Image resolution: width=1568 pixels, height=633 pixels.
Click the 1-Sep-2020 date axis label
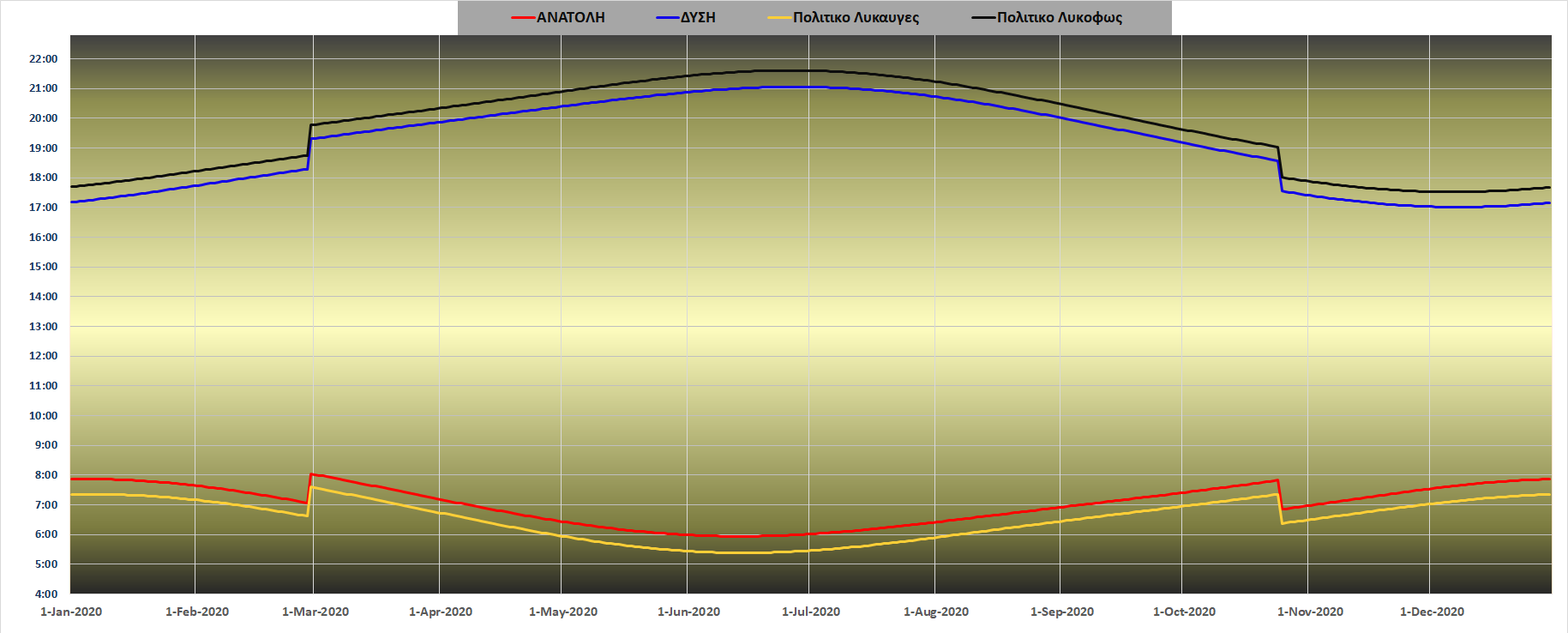click(x=1062, y=612)
